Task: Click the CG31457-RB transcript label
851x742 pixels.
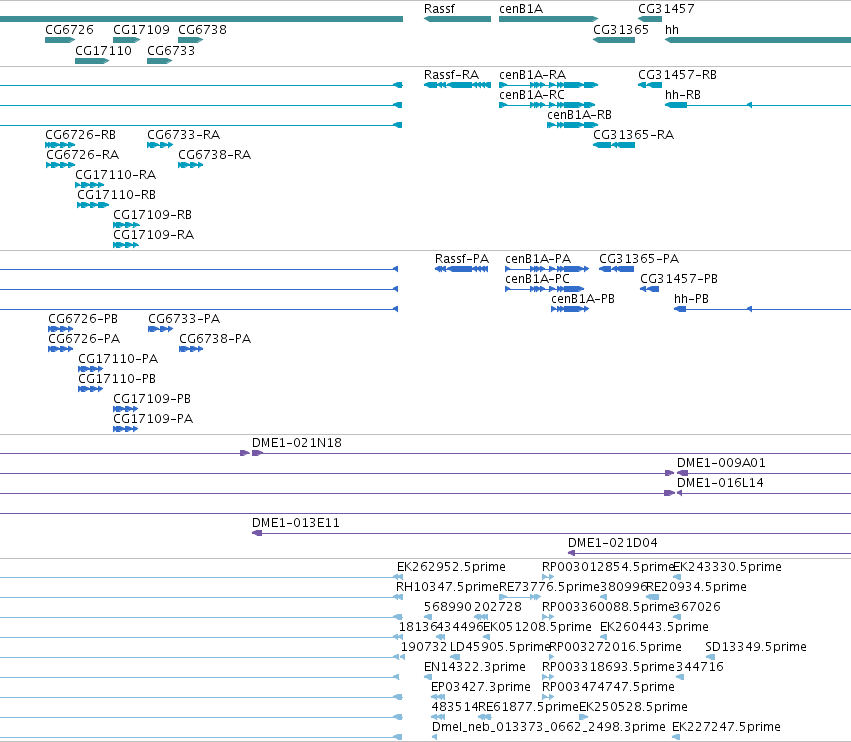Action: 677,74
